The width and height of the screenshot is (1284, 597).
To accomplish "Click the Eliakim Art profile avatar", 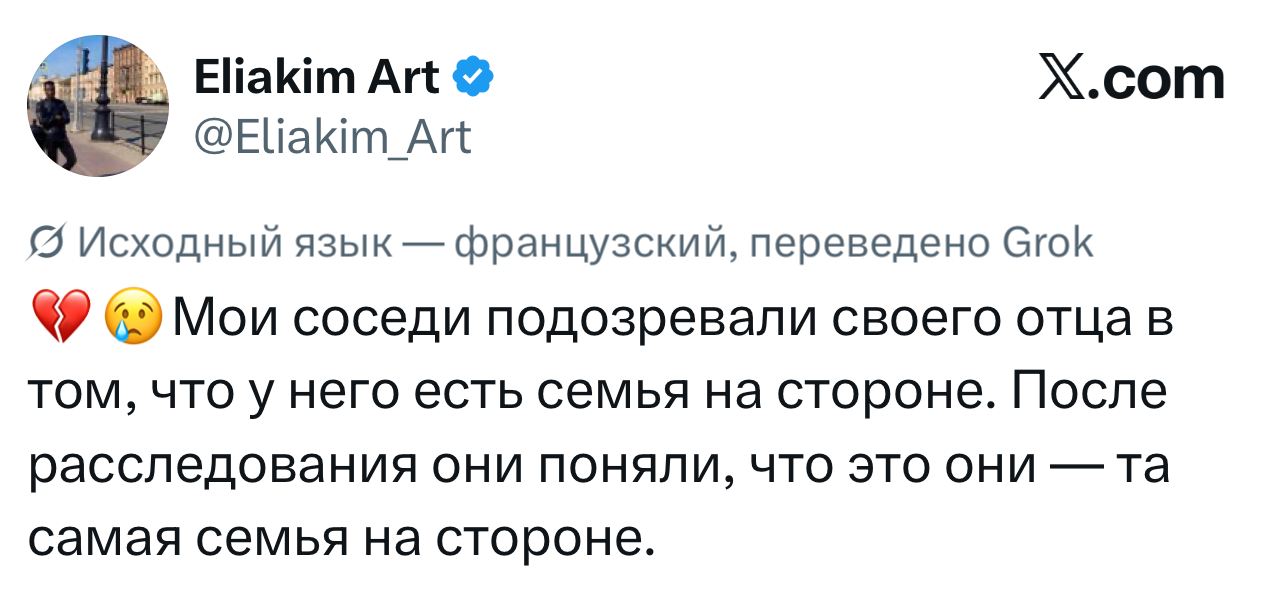I will point(97,105).
